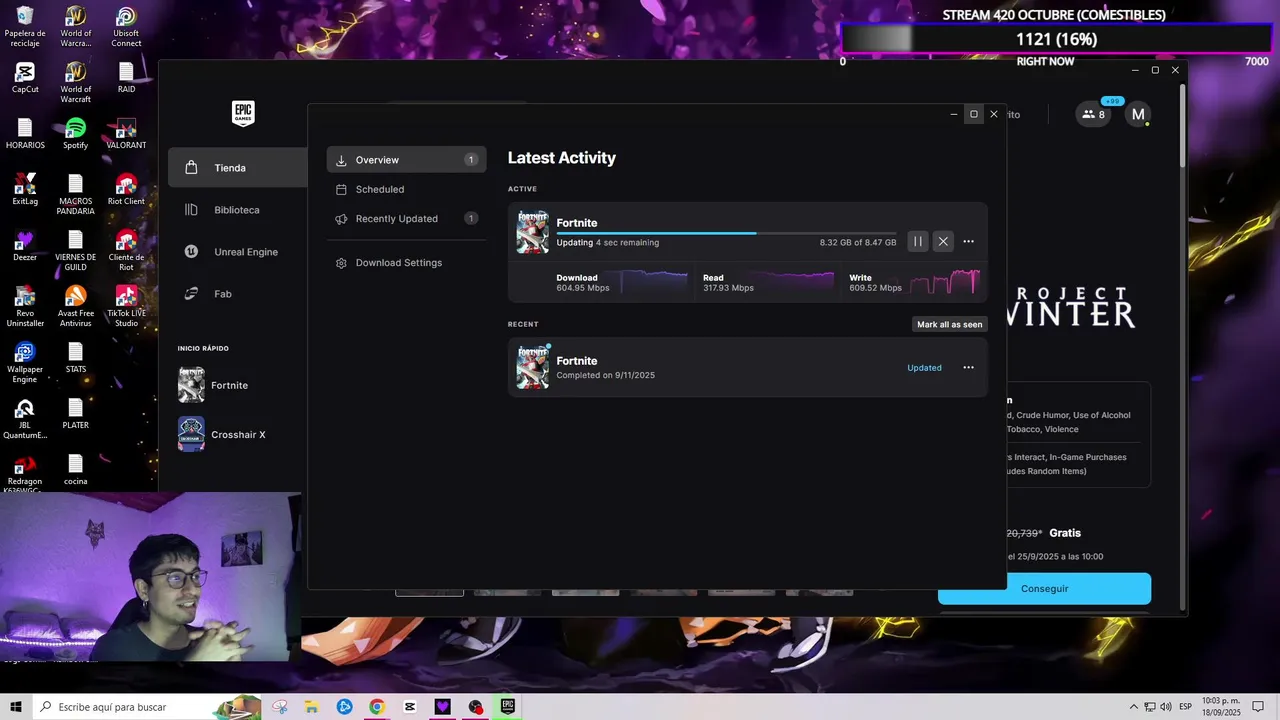Open Windows Start menu

coord(16,707)
